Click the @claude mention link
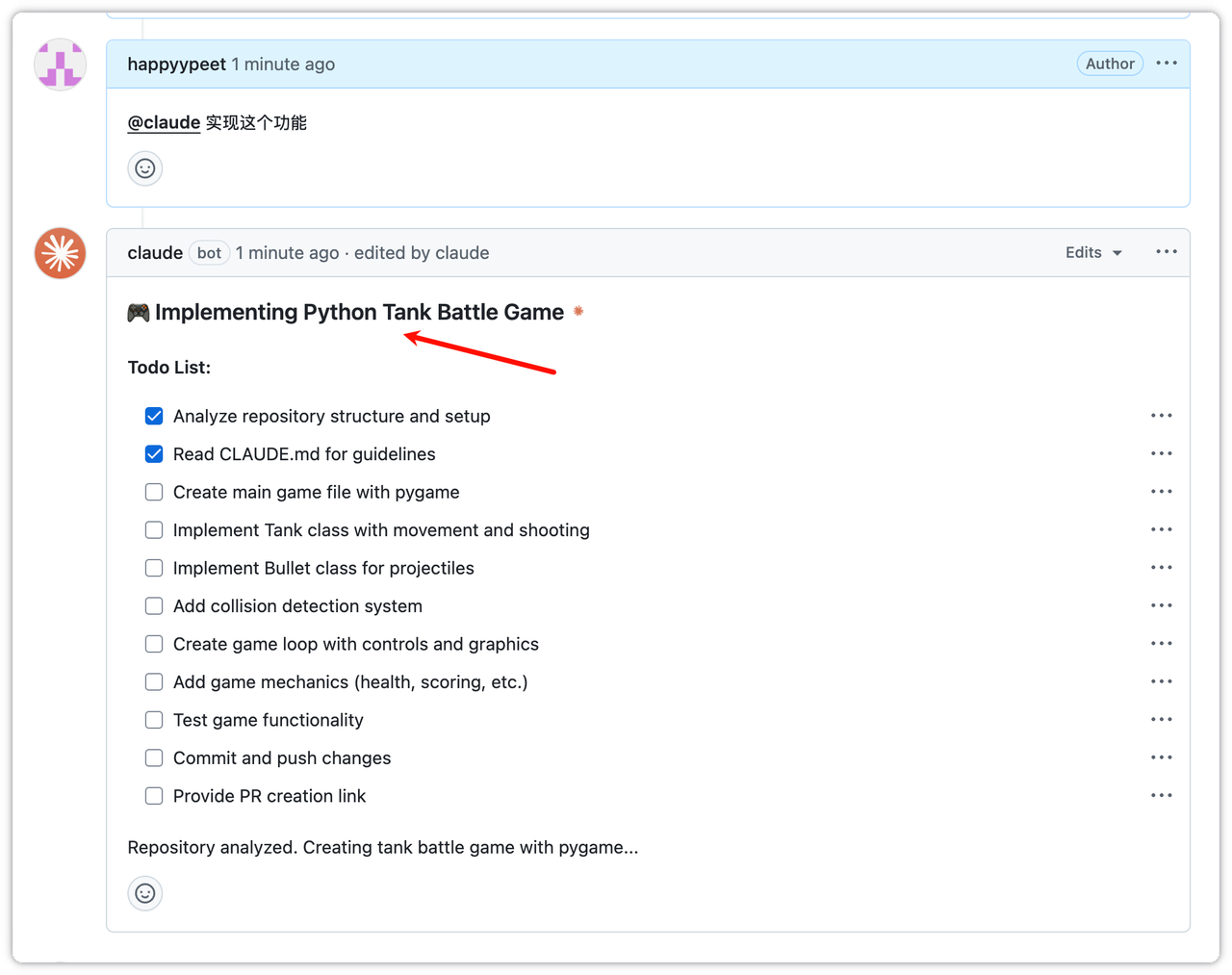 (164, 122)
